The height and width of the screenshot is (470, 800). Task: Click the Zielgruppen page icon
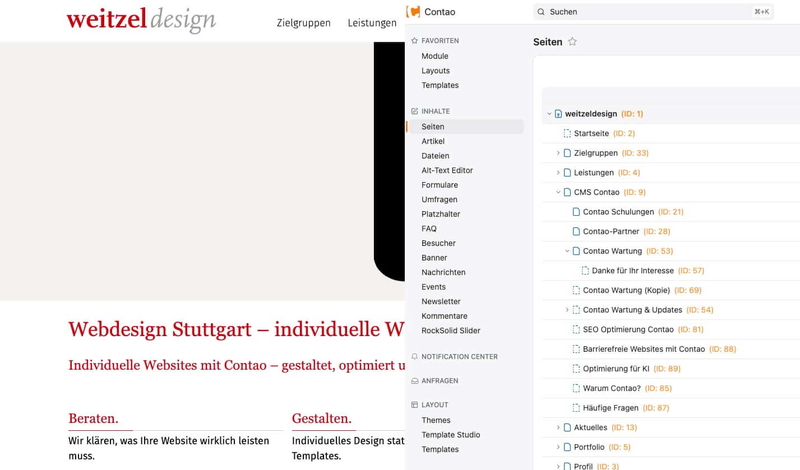pyautogui.click(x=567, y=153)
